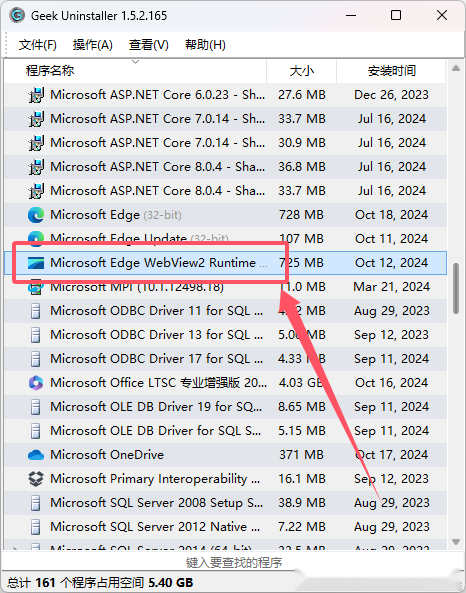Click the SQL Server 2008 Setup icon
The height and width of the screenshot is (593, 466).
click(x=36, y=503)
